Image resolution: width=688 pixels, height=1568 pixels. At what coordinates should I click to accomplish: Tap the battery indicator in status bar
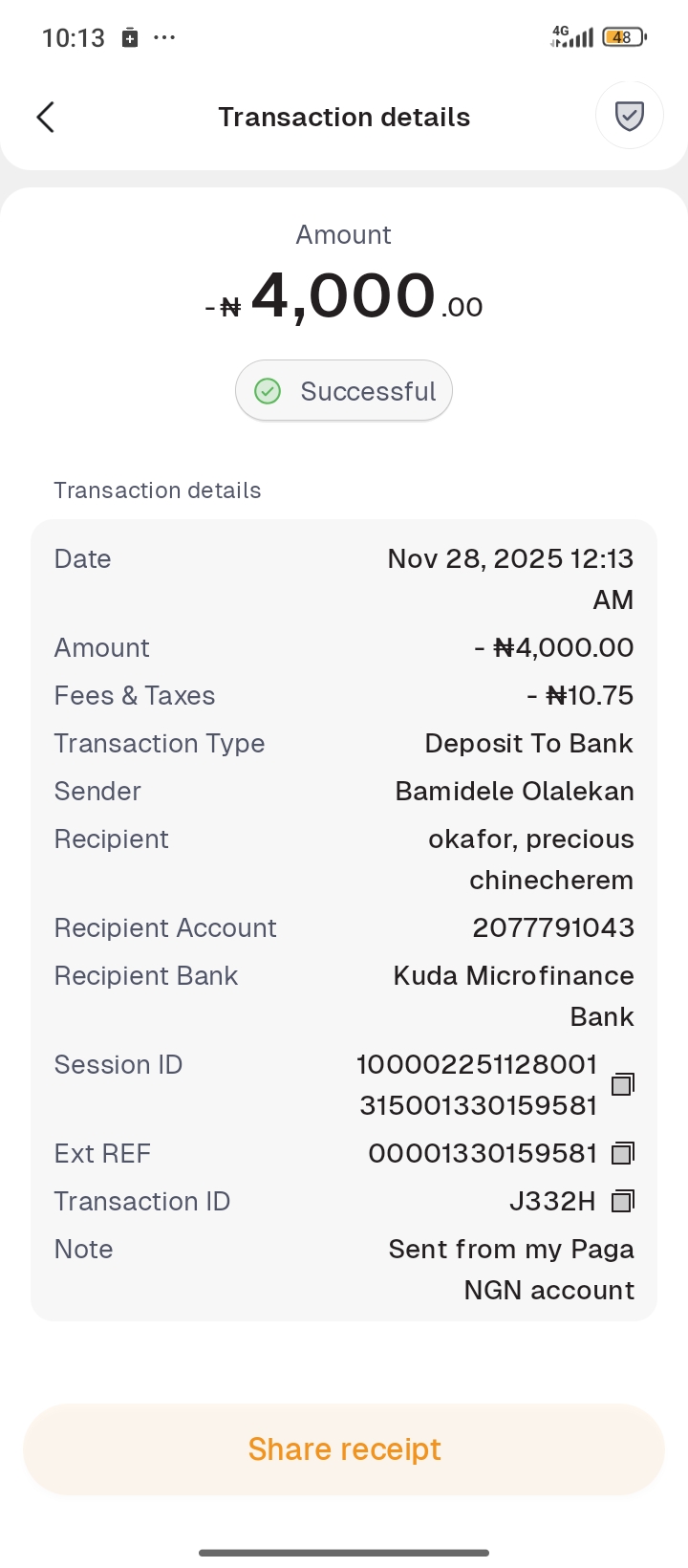[x=624, y=37]
